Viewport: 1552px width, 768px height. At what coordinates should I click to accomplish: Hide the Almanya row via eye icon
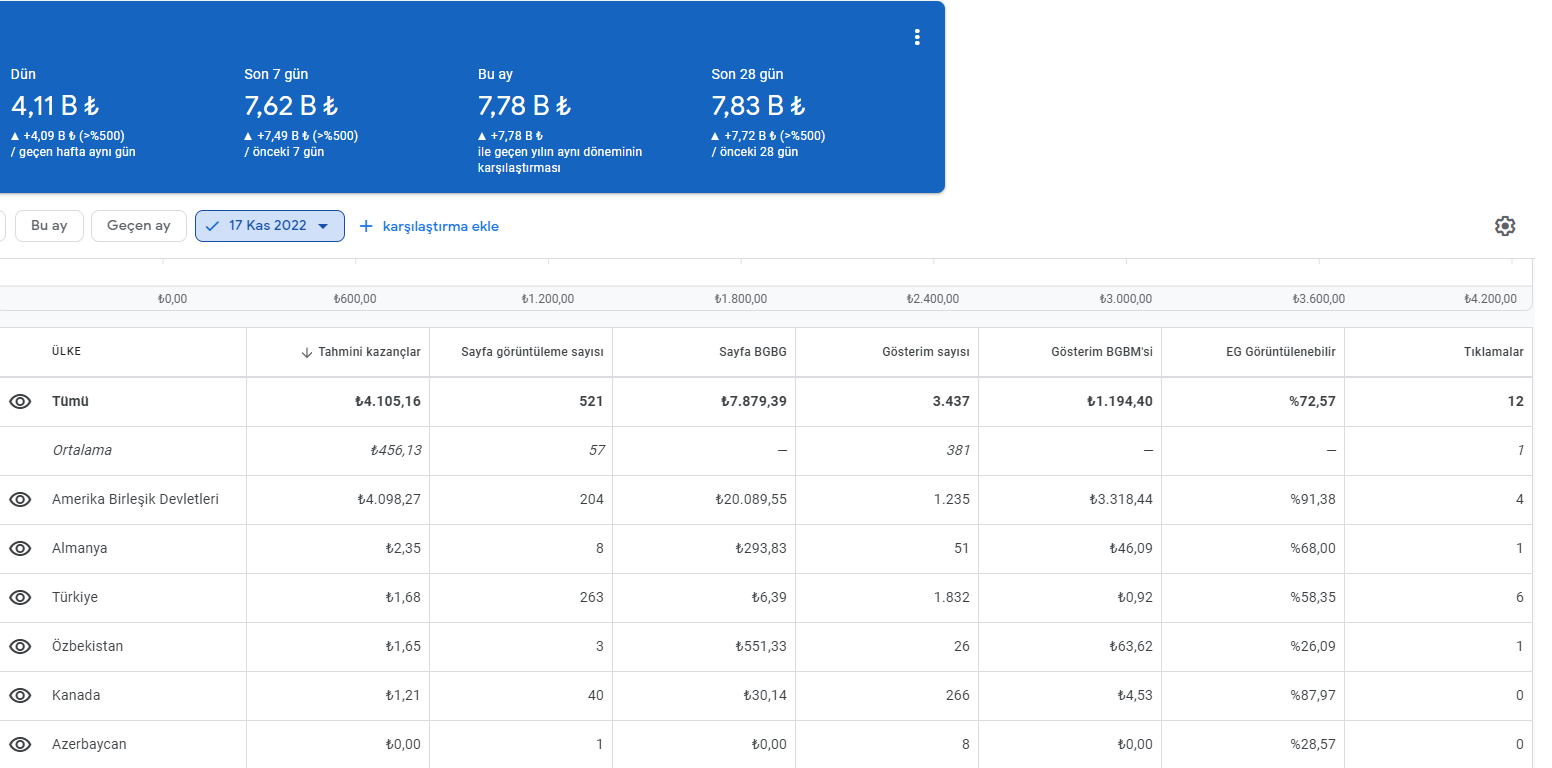point(20,548)
